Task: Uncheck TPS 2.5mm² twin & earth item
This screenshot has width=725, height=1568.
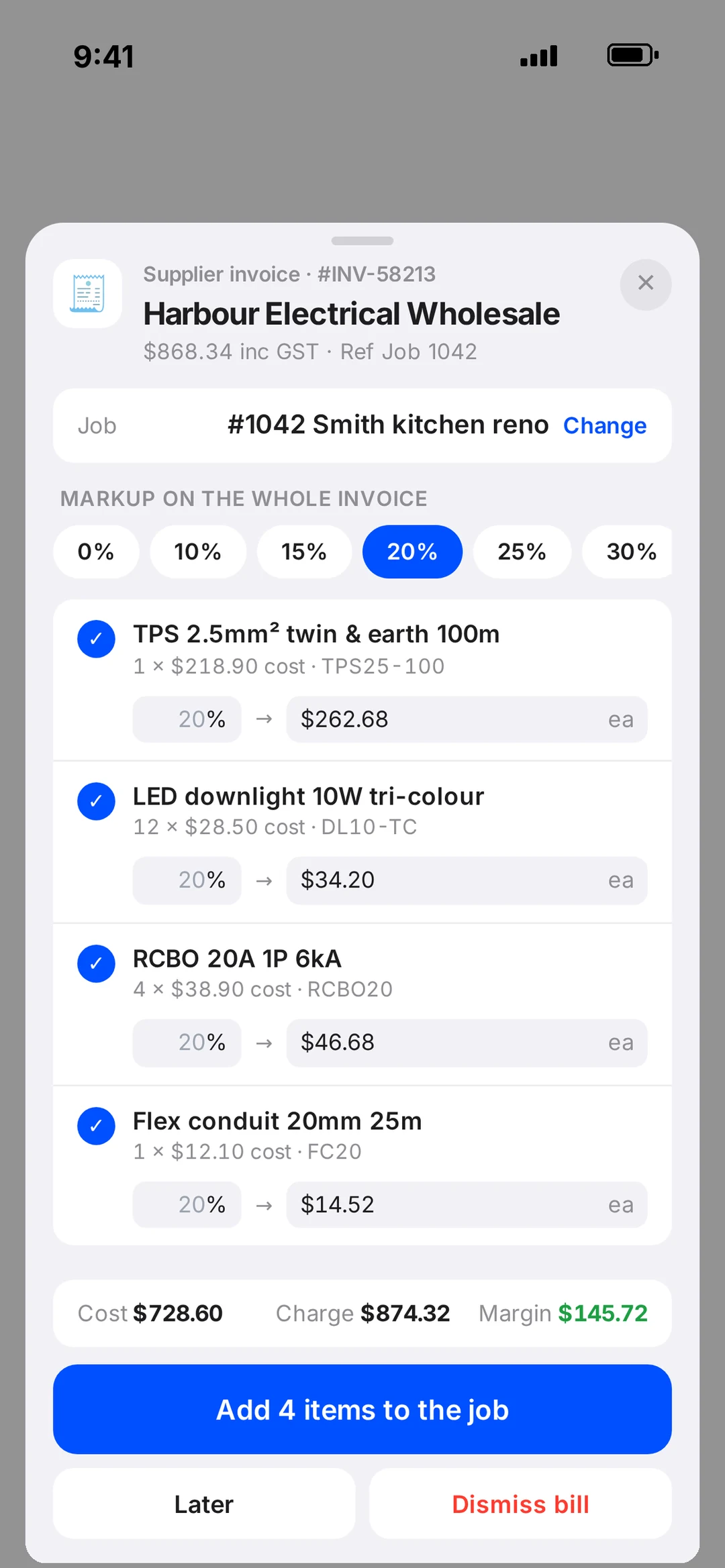Action: (96, 639)
